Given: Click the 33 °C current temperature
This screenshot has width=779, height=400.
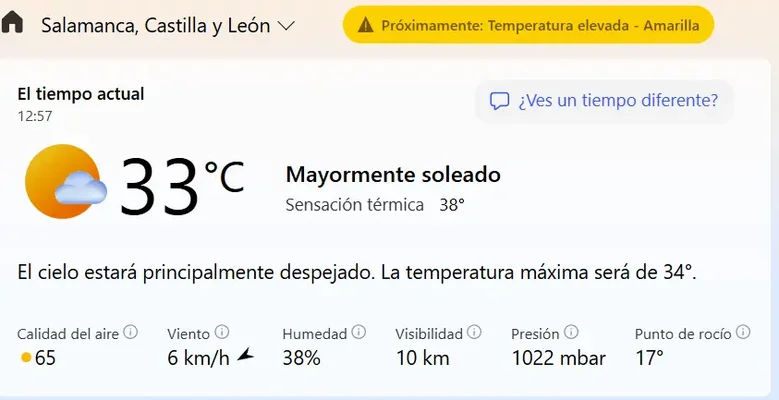Looking at the screenshot, I should click(182, 185).
